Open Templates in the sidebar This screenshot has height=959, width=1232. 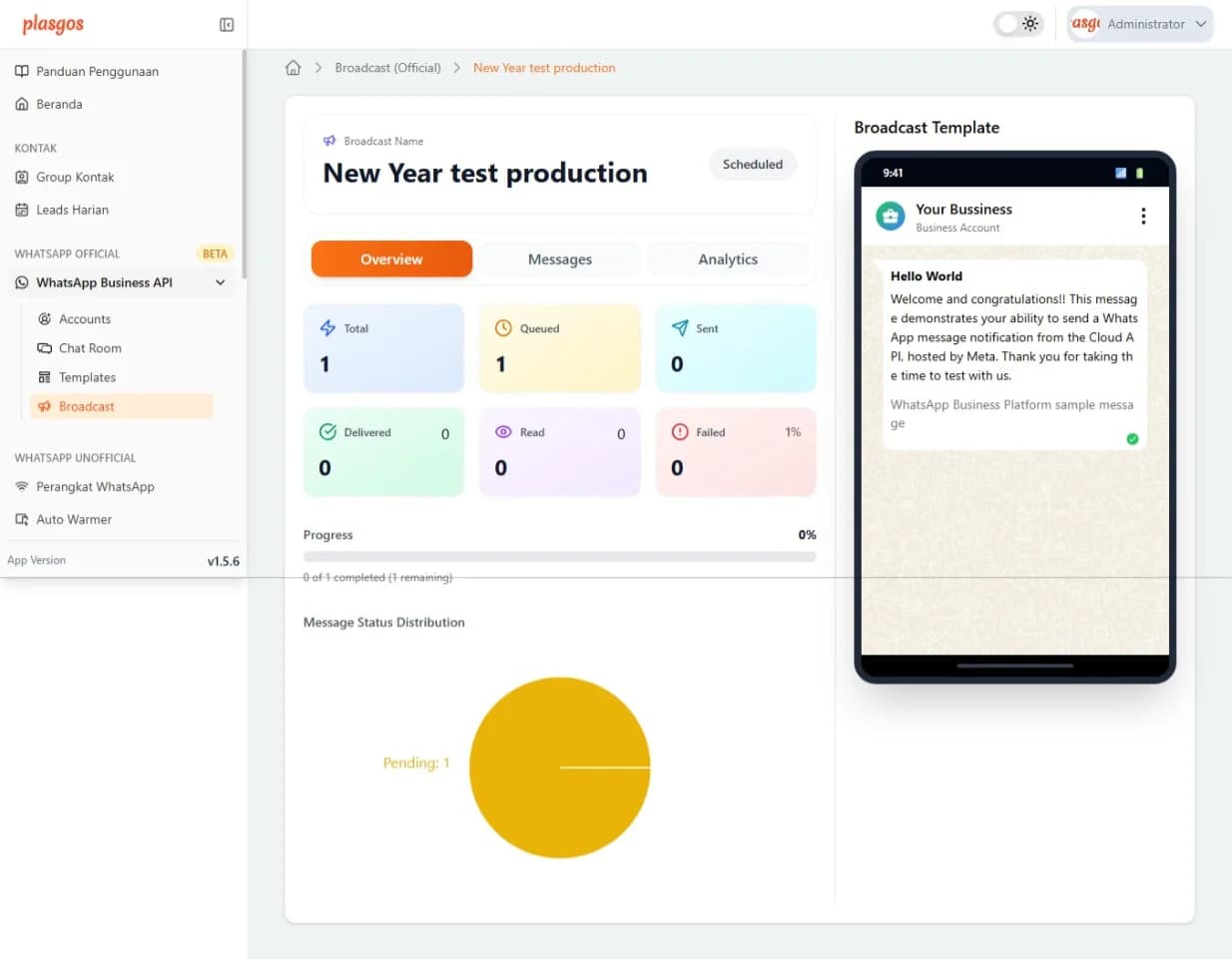tap(87, 378)
